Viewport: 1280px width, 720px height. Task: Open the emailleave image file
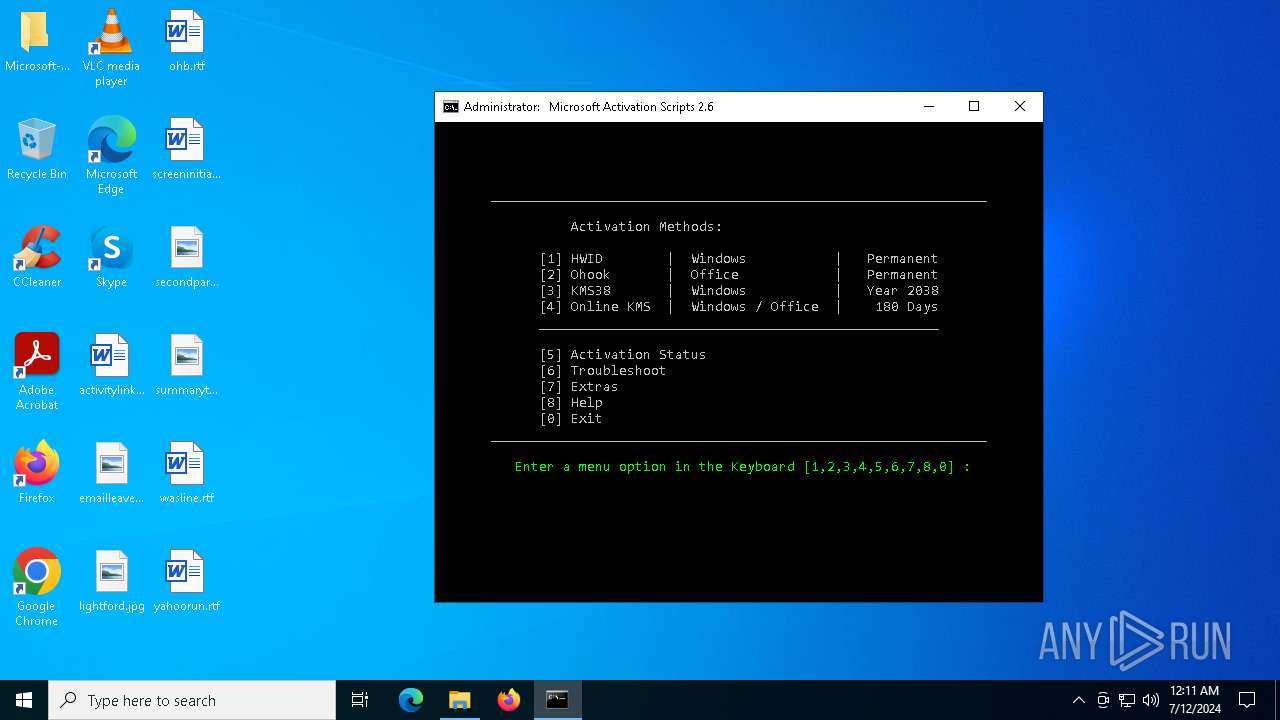click(x=111, y=474)
